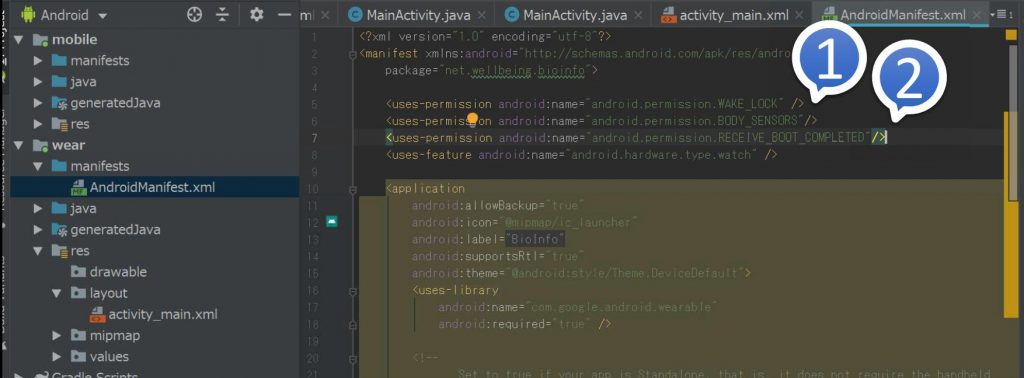The image size is (1024, 378).
Task: Click the mipmap folder icon
Action: click(x=78, y=336)
